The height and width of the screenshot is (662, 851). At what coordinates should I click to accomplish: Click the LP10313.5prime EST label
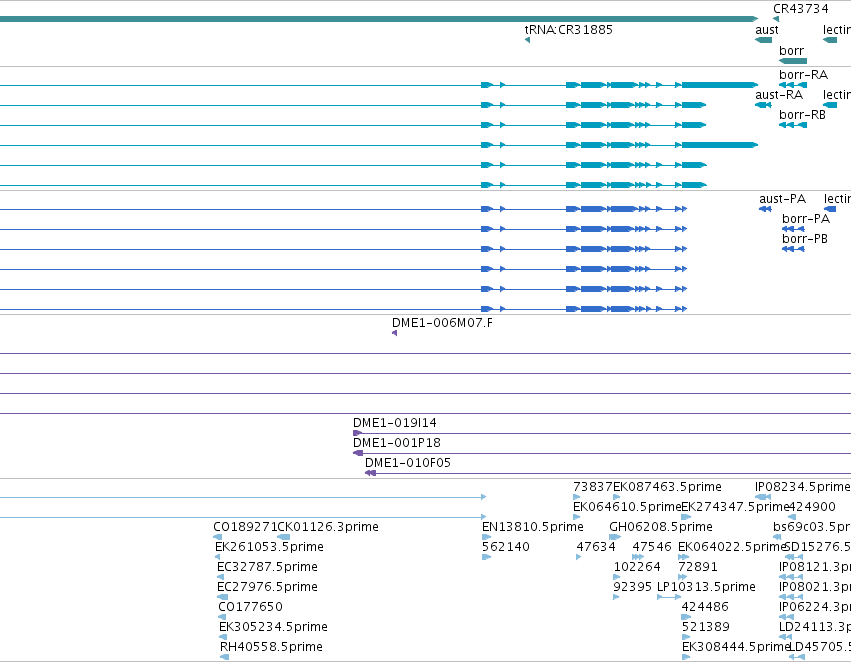706,587
